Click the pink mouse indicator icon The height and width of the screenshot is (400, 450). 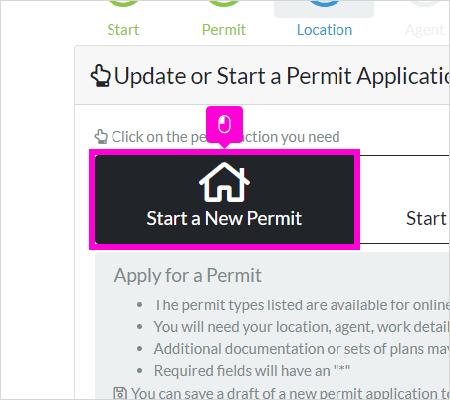point(224,124)
